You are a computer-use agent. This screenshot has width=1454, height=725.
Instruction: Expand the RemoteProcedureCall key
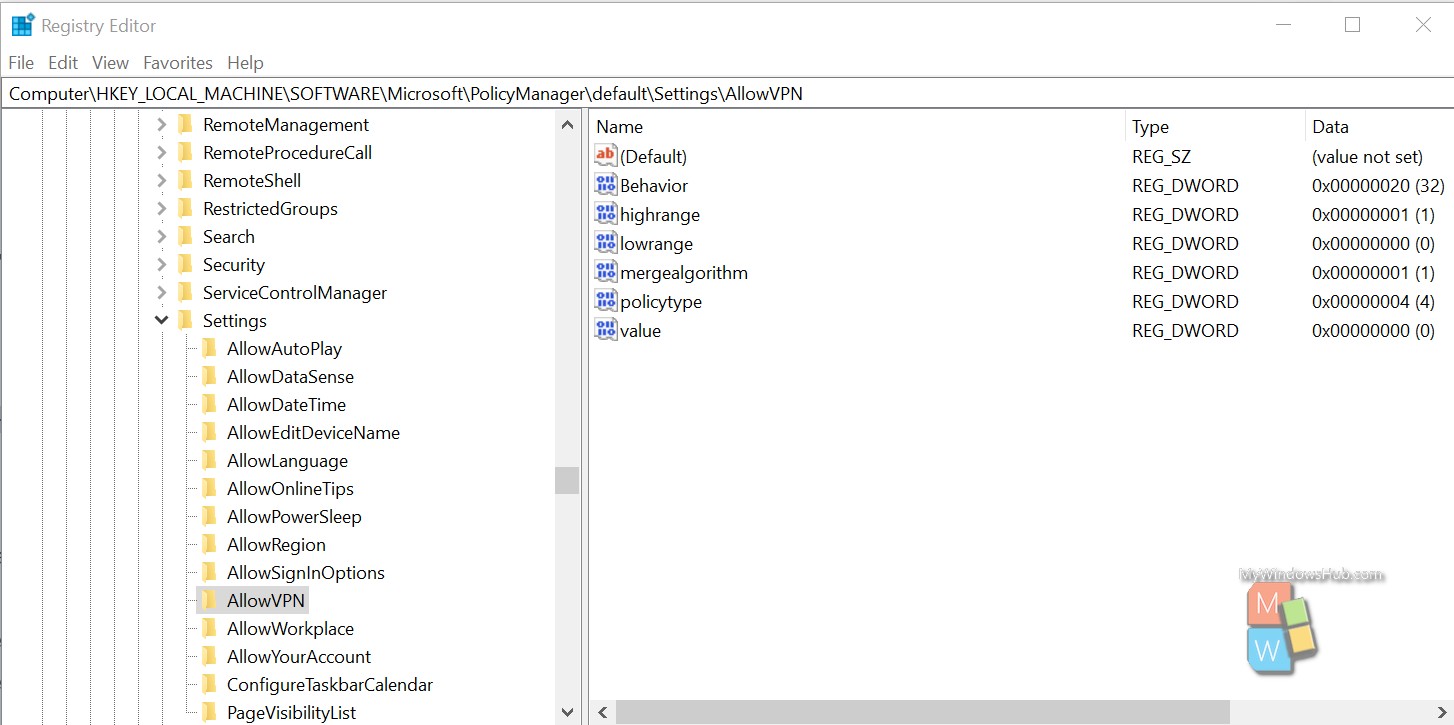tap(161, 152)
